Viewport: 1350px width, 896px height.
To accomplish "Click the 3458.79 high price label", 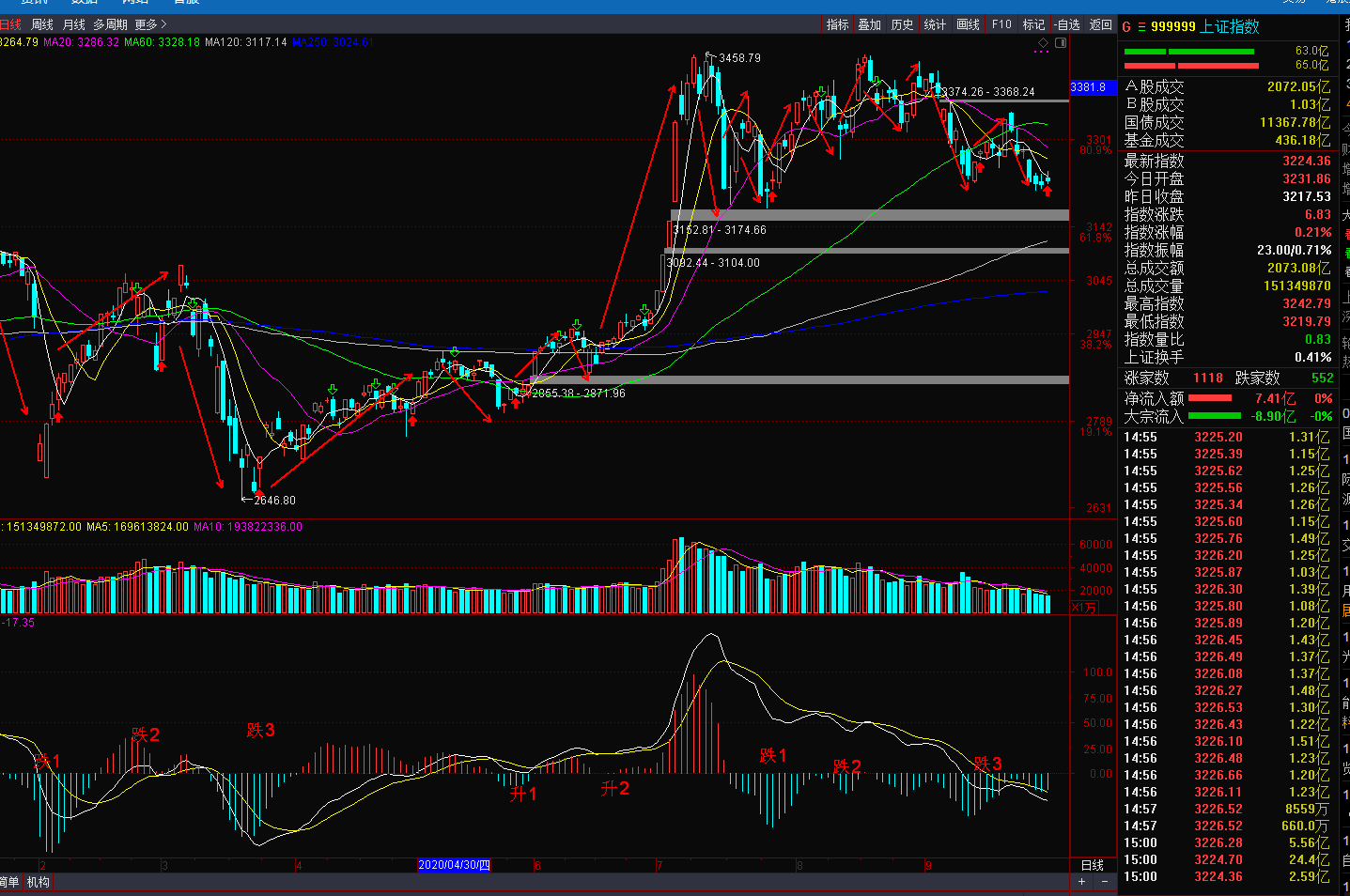I will coord(740,58).
